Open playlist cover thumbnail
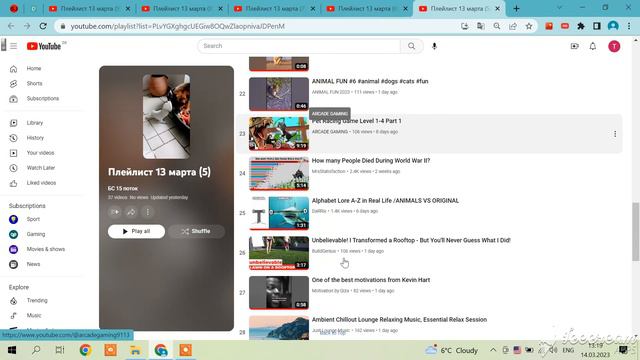 [166, 116]
